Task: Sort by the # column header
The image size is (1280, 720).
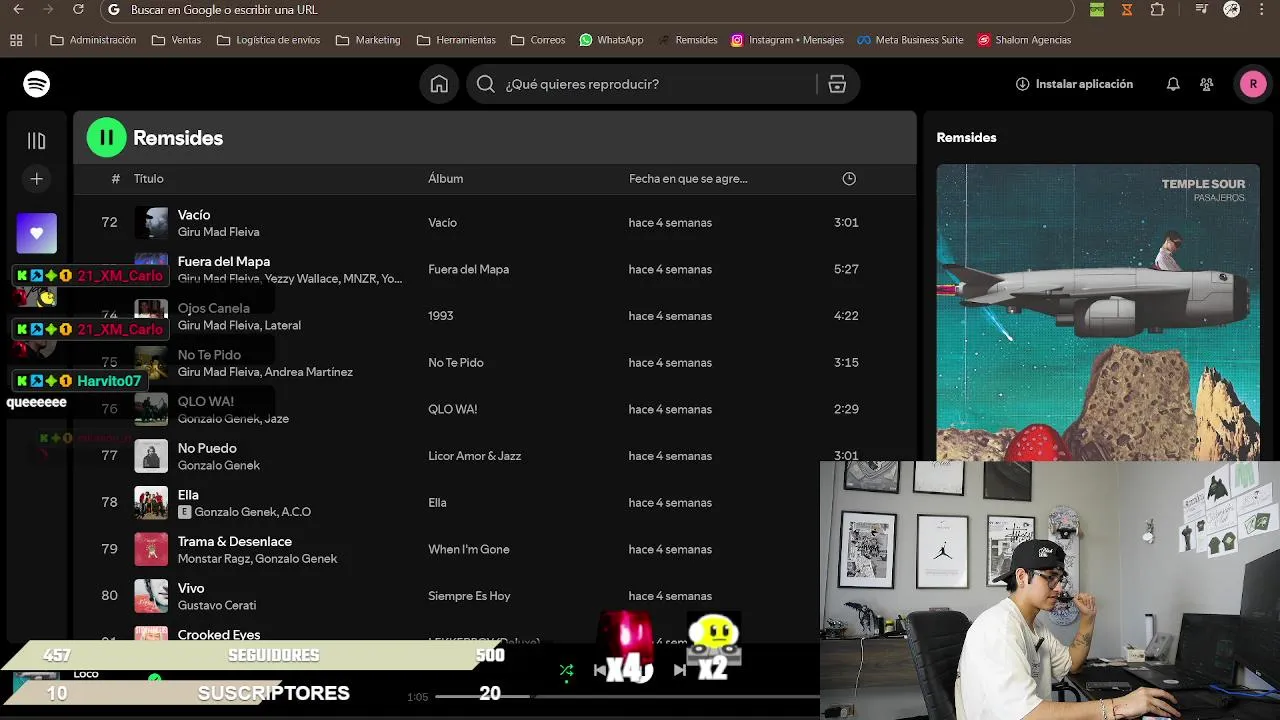Action: tap(115, 178)
